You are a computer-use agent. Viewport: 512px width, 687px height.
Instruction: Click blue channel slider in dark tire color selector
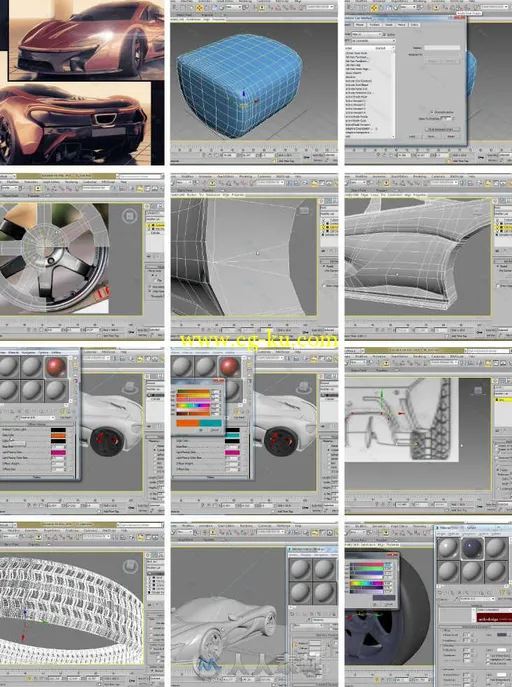pos(367,575)
